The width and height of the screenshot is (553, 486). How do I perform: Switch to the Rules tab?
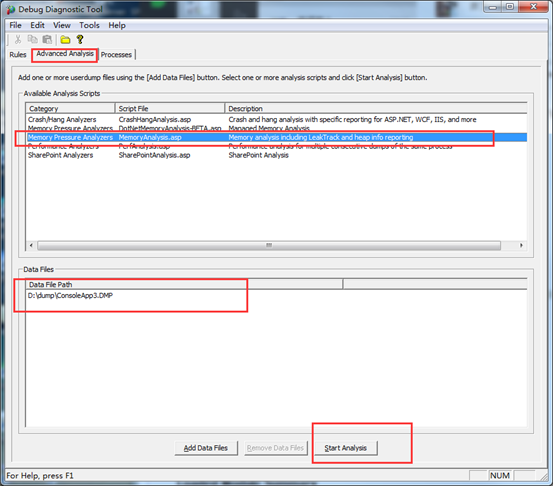[18, 55]
